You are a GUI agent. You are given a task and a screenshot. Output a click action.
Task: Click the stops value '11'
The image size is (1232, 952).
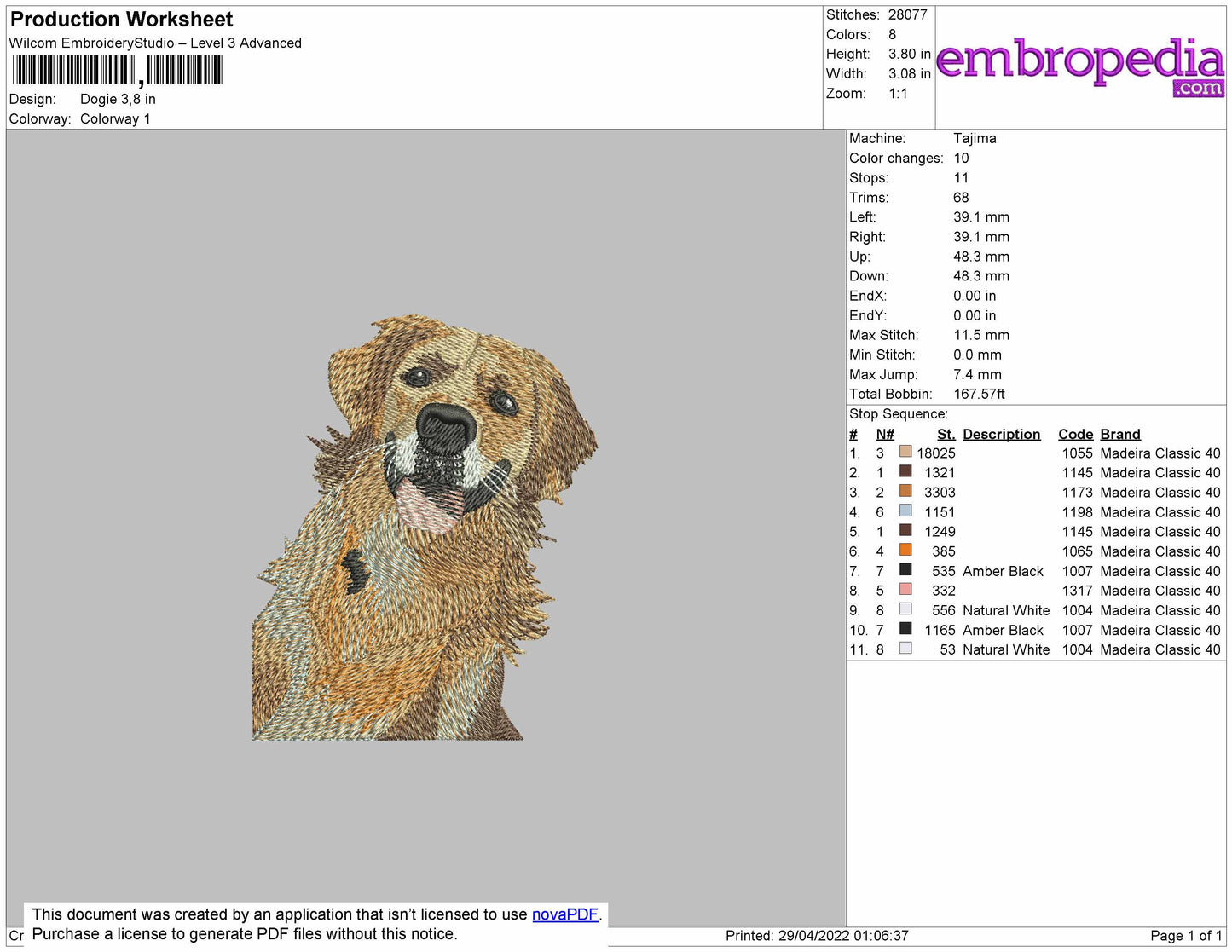tap(961, 178)
